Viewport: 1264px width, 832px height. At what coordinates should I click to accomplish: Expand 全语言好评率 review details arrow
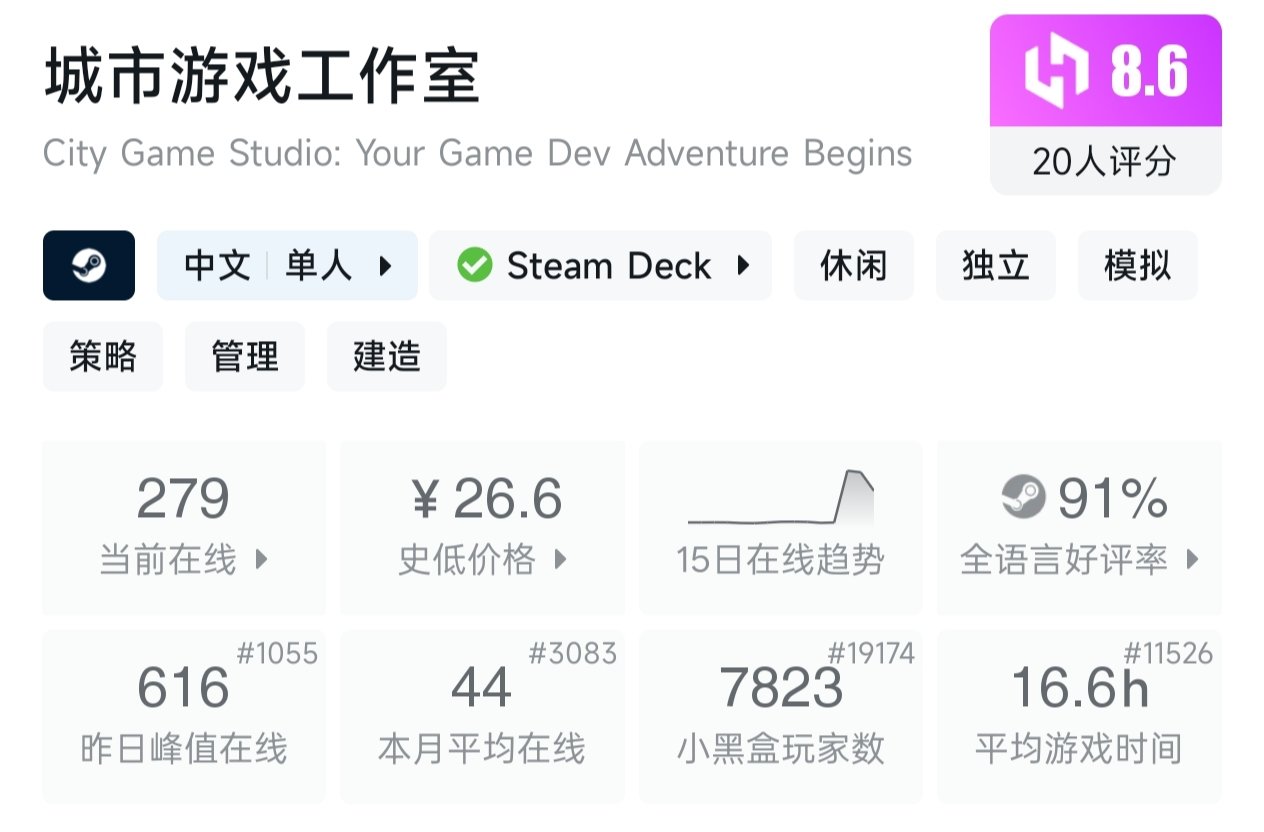tap(1192, 559)
